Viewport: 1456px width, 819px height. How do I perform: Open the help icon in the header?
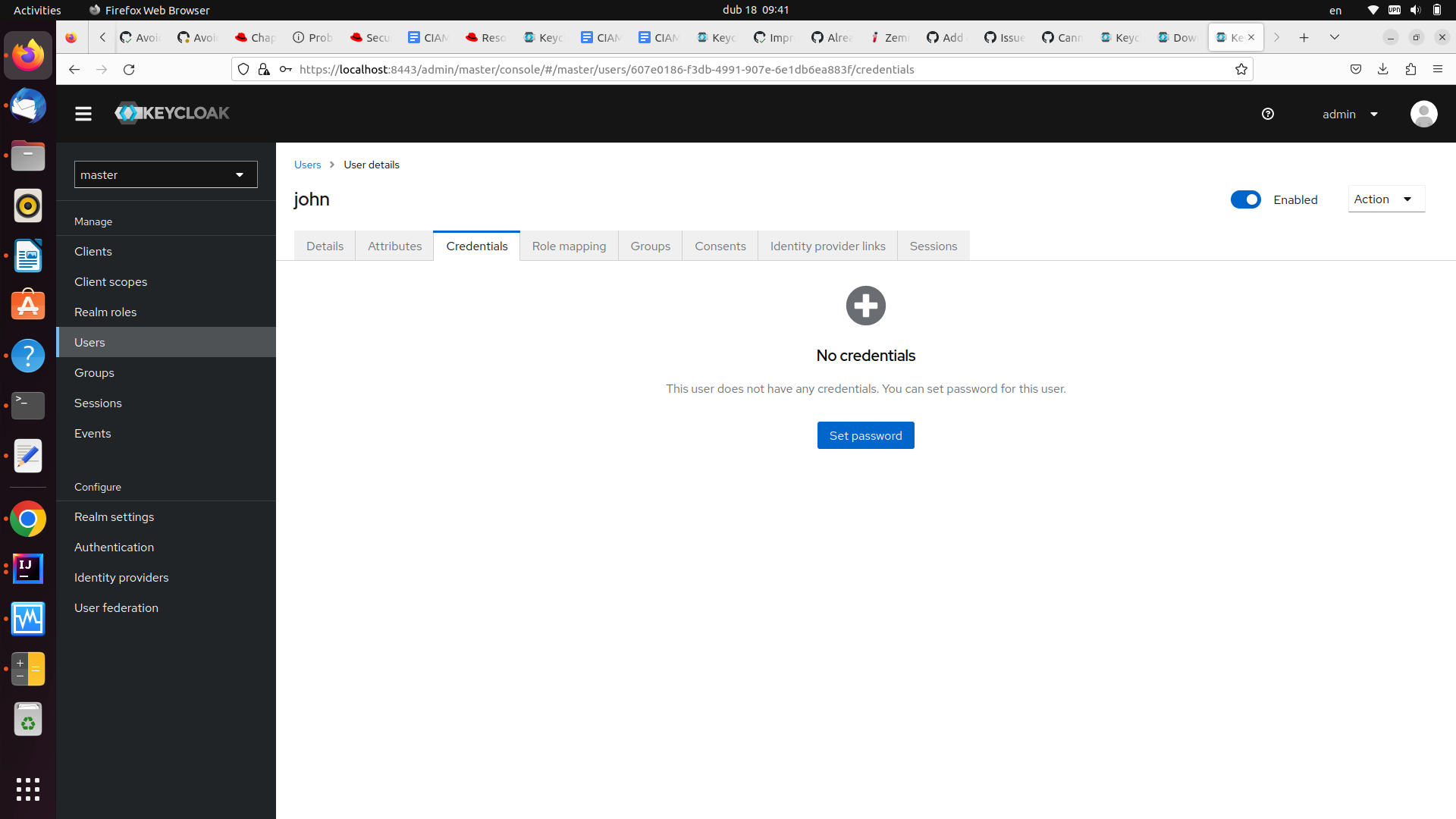1268,114
